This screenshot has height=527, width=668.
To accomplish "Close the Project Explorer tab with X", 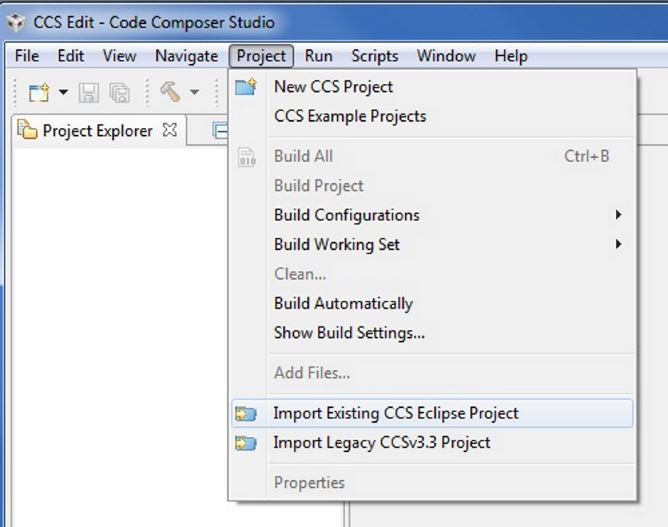I will [169, 130].
